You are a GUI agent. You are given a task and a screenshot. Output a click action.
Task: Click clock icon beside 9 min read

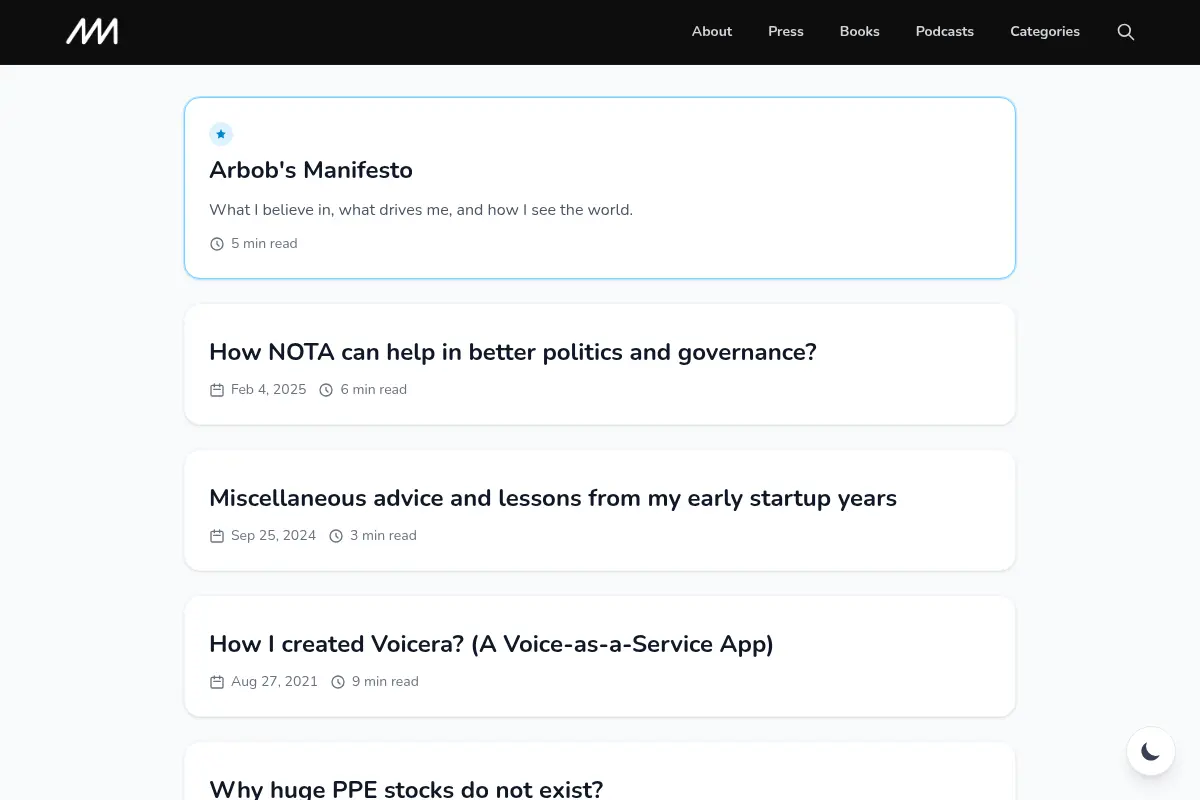point(338,682)
